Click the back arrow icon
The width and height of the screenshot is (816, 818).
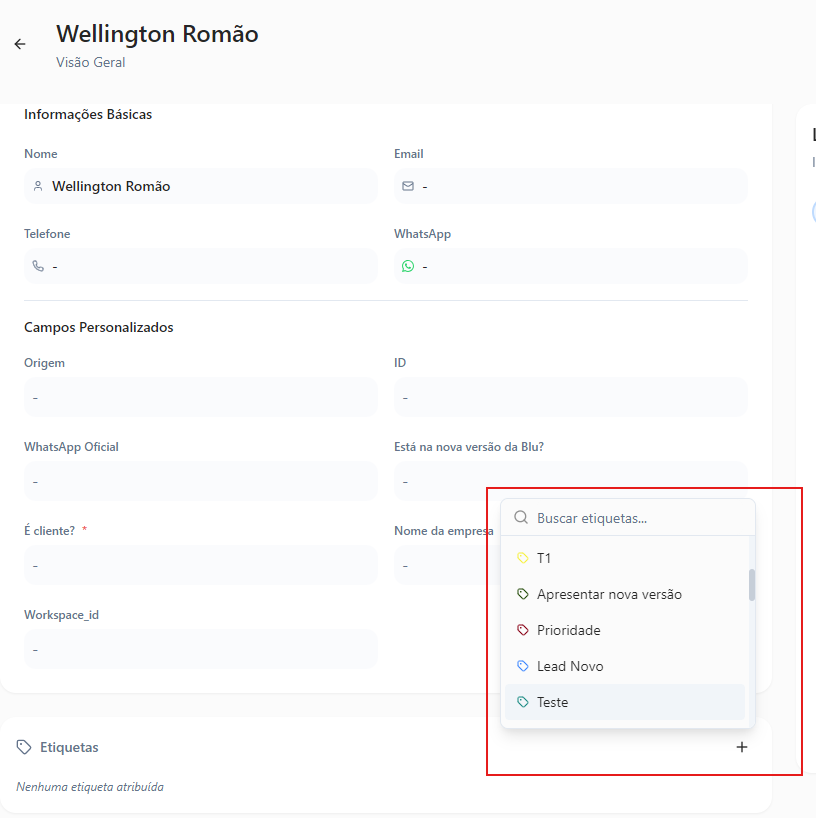20,44
